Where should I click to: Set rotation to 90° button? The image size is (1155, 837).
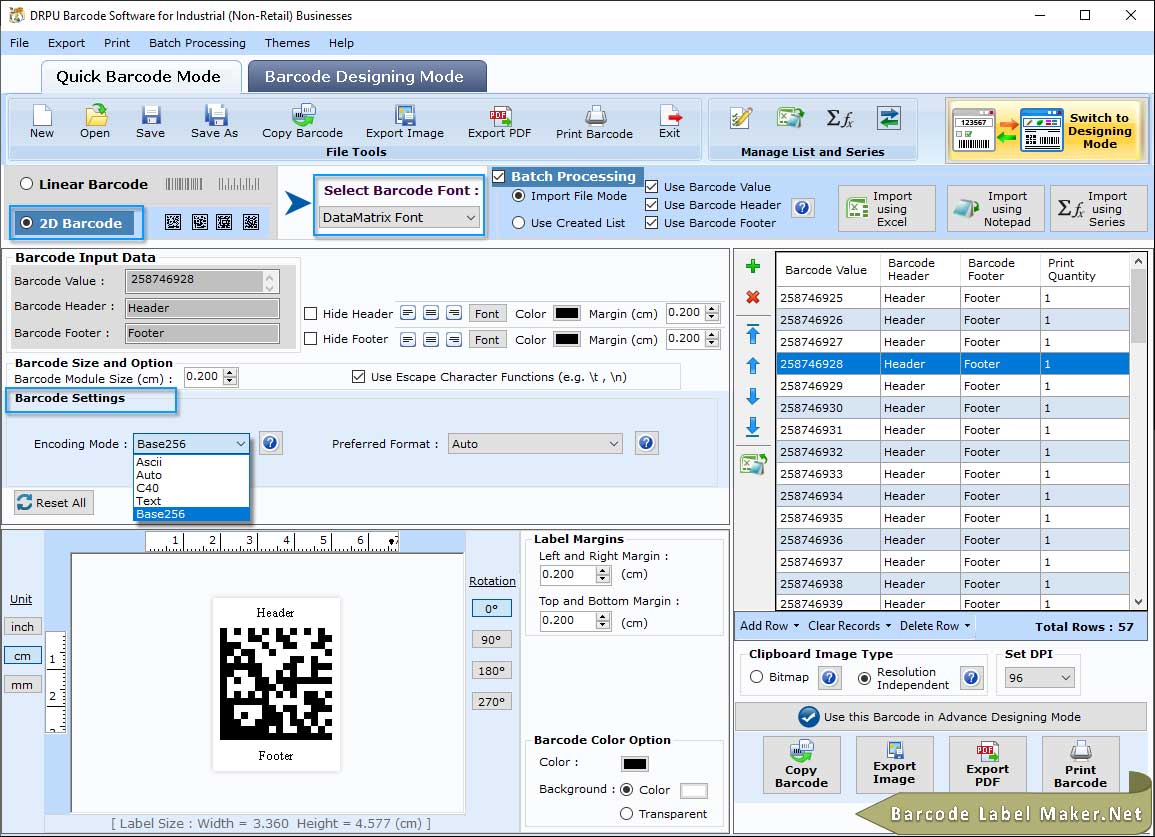pyautogui.click(x=491, y=640)
